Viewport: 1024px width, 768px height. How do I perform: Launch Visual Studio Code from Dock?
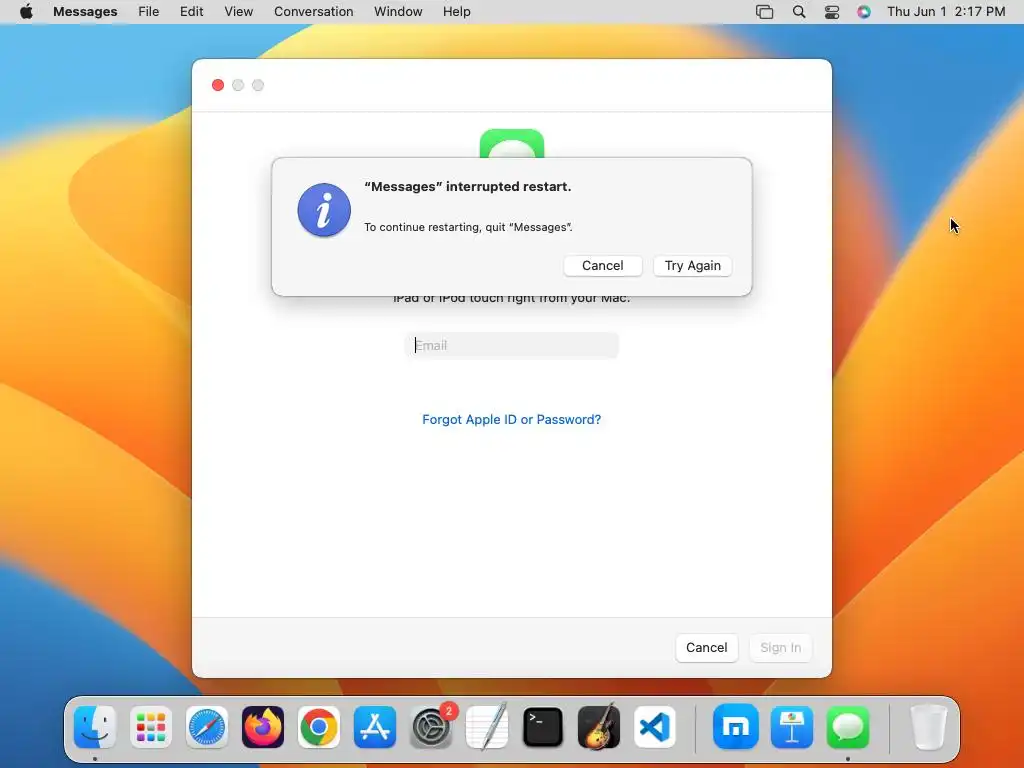click(x=655, y=727)
